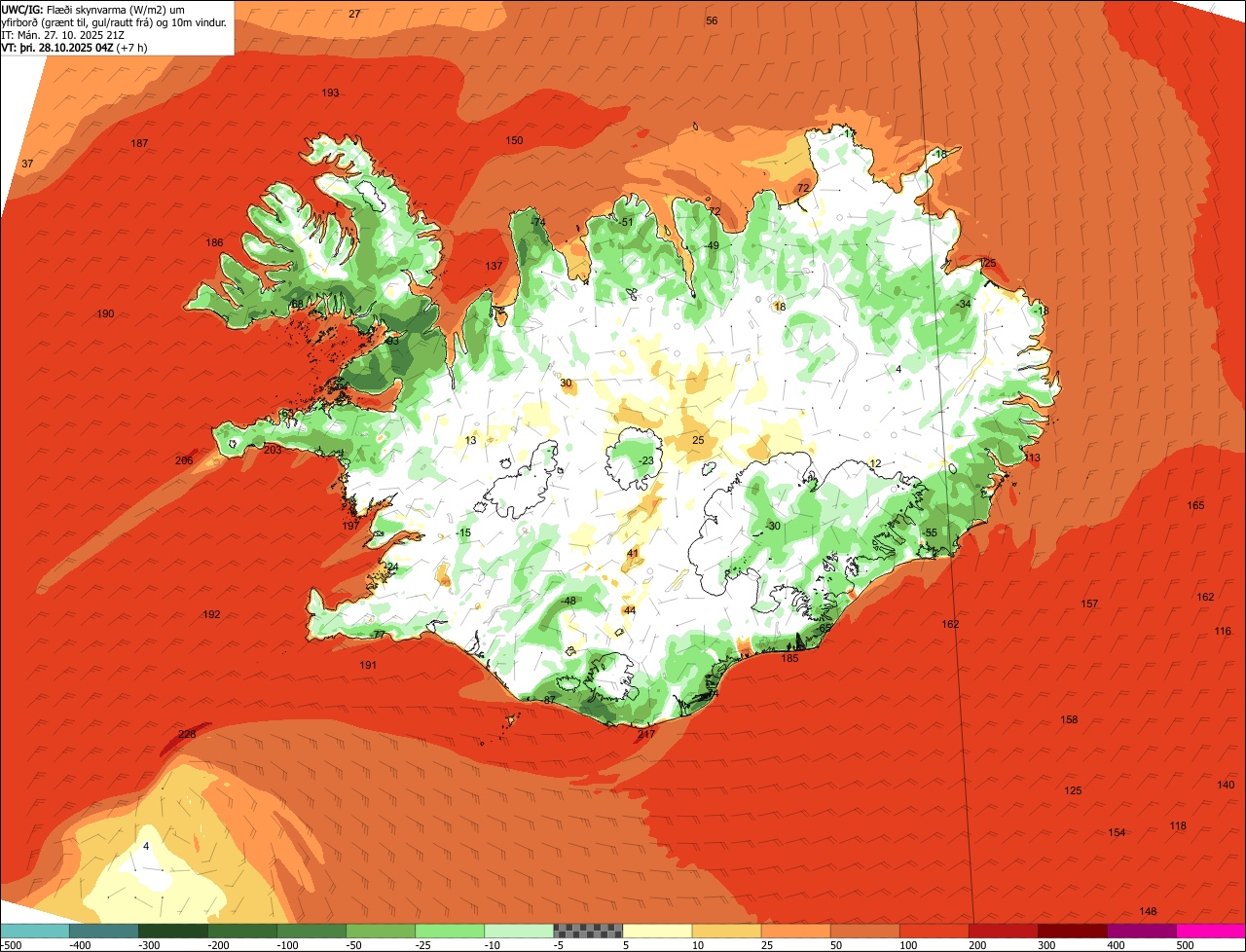
Task: Click the flux value 192 in the west ocean
Action: pos(211,614)
